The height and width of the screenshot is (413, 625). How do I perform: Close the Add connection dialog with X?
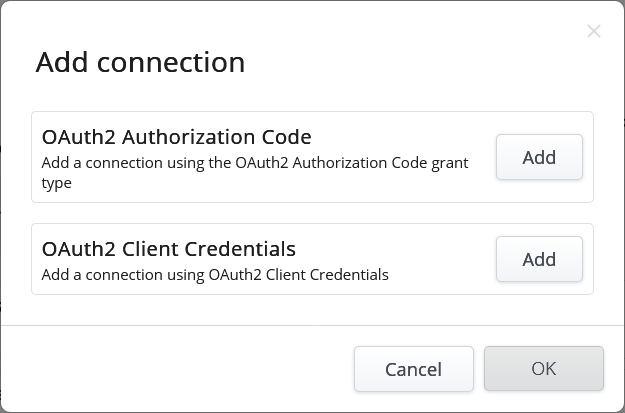(x=594, y=31)
